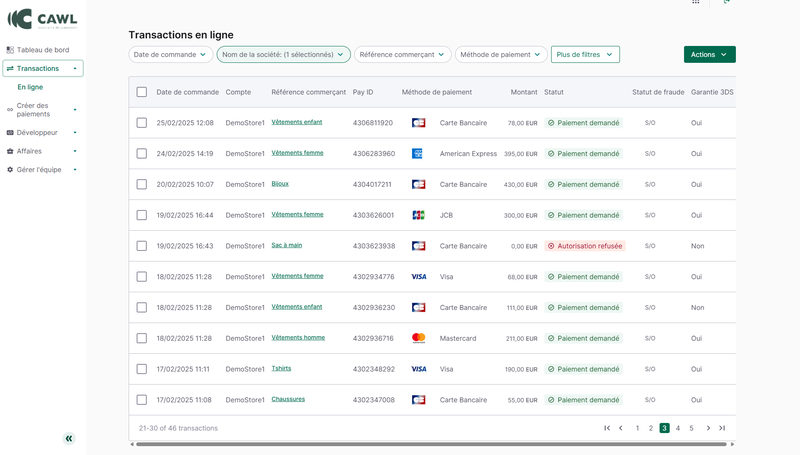This screenshot has height=455, width=800.
Task: Expand Créer des paiements menu
Action: (x=75, y=110)
